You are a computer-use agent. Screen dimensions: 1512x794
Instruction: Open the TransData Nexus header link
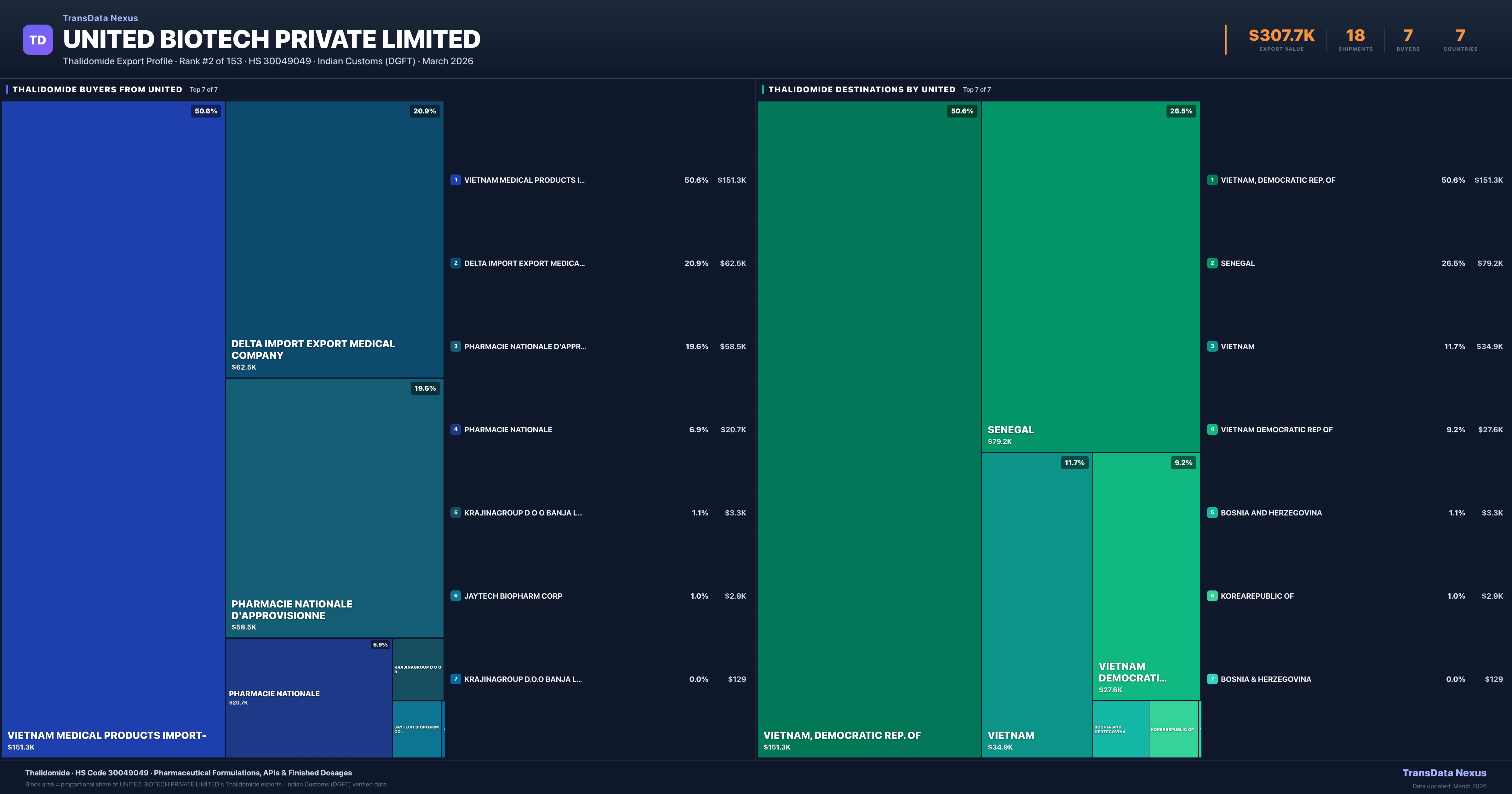100,18
